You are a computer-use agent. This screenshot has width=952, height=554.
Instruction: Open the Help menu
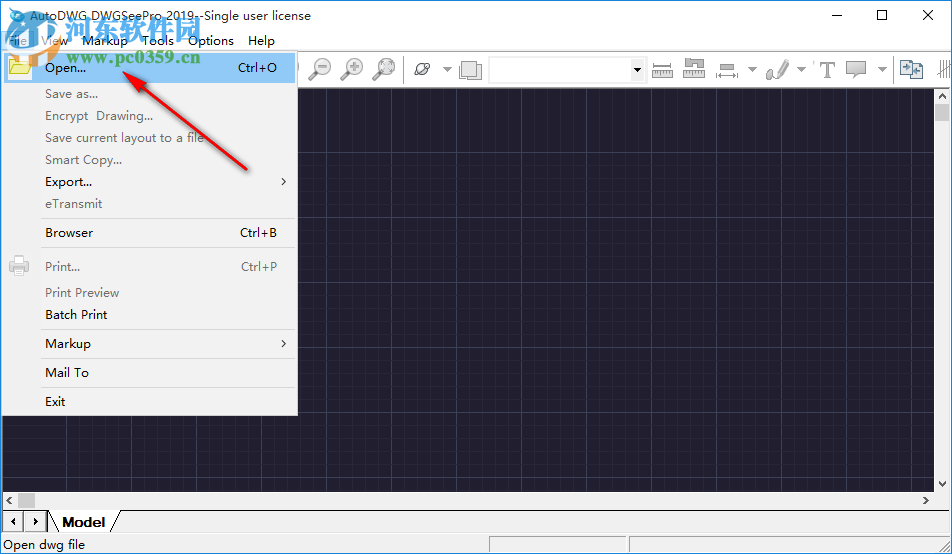pos(261,41)
